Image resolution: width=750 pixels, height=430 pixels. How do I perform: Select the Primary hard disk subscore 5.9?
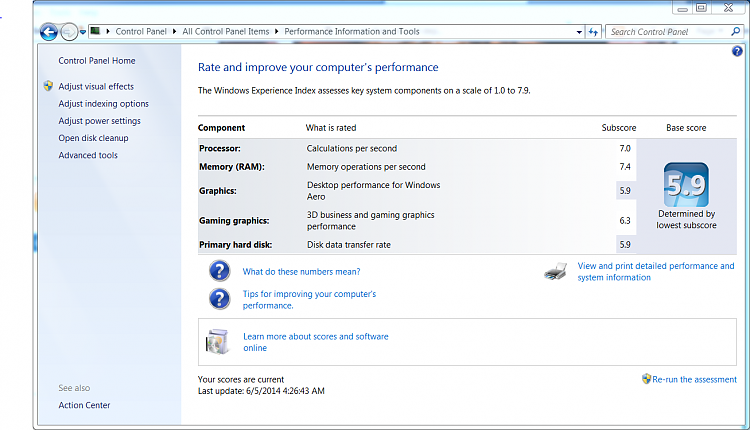tap(625, 244)
